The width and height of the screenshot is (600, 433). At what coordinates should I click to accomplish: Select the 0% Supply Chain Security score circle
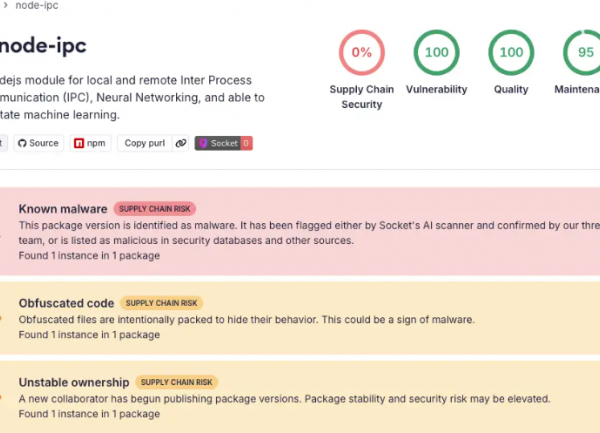click(362, 52)
